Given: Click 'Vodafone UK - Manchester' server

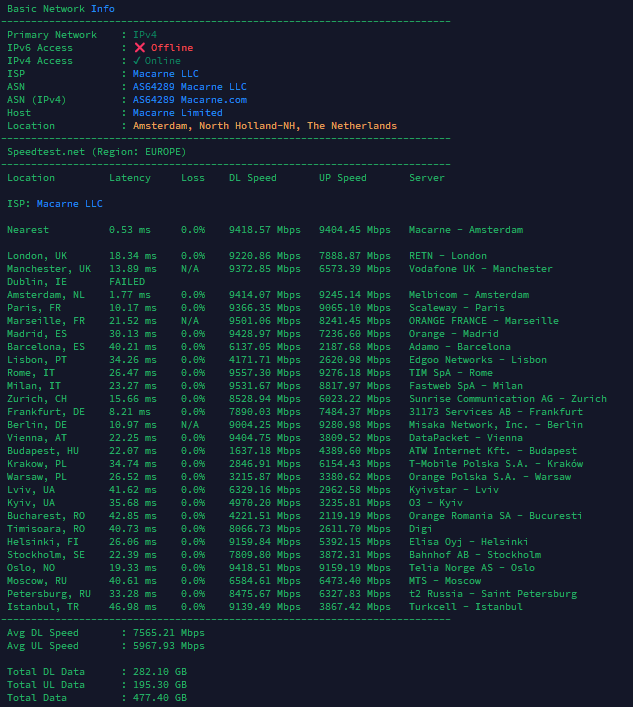Looking at the screenshot, I should point(481,269).
